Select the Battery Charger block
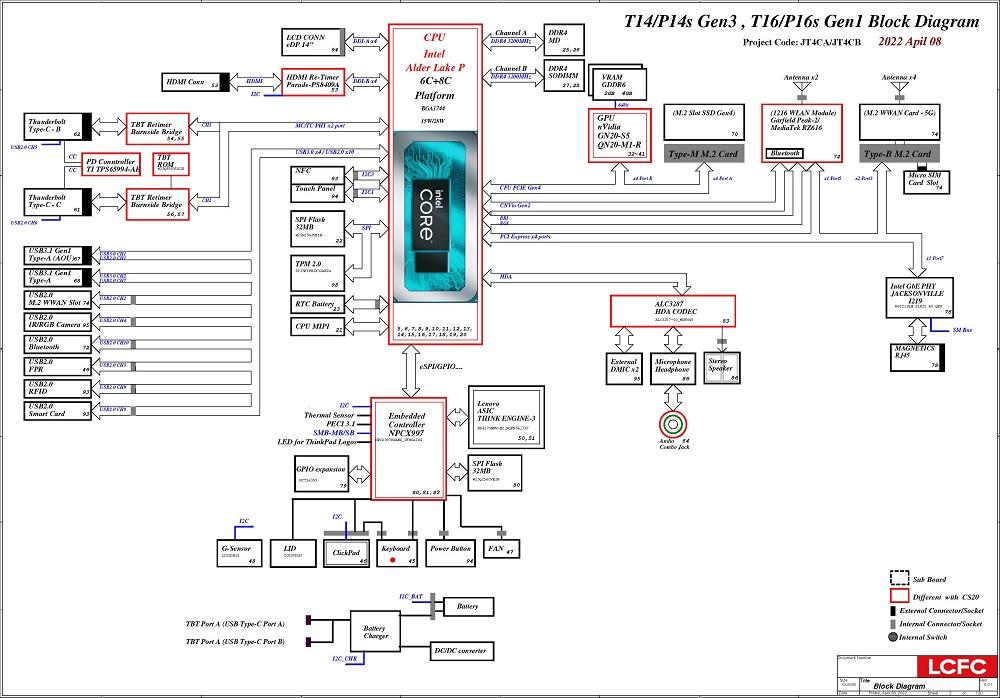Screen dimensions: 1000x698 click(376, 632)
